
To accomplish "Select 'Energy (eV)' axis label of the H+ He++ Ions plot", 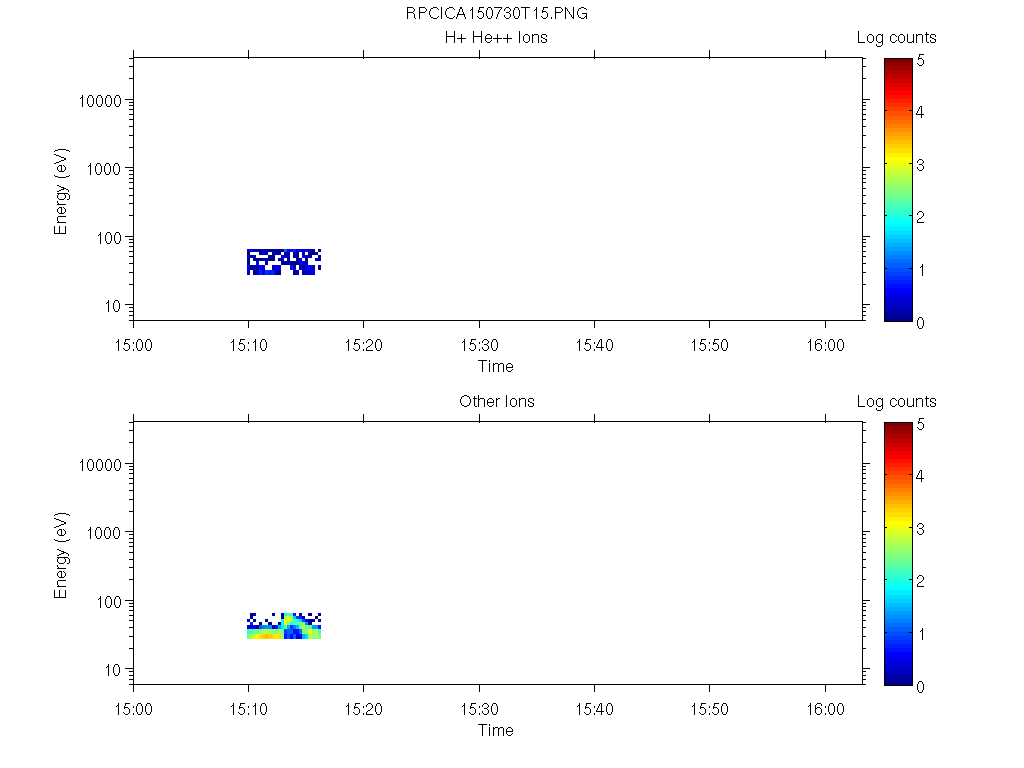I will click(61, 191).
